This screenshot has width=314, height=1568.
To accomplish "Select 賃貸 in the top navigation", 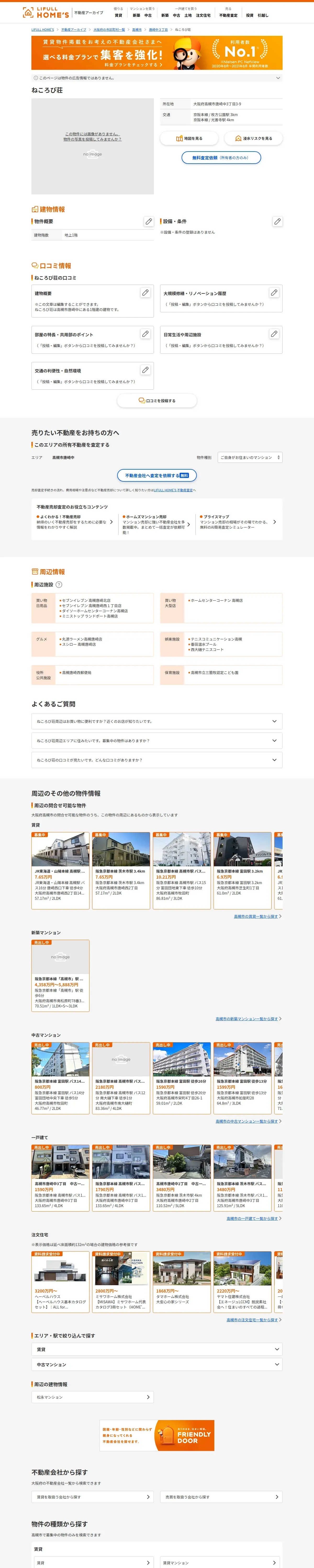I will (118, 15).
